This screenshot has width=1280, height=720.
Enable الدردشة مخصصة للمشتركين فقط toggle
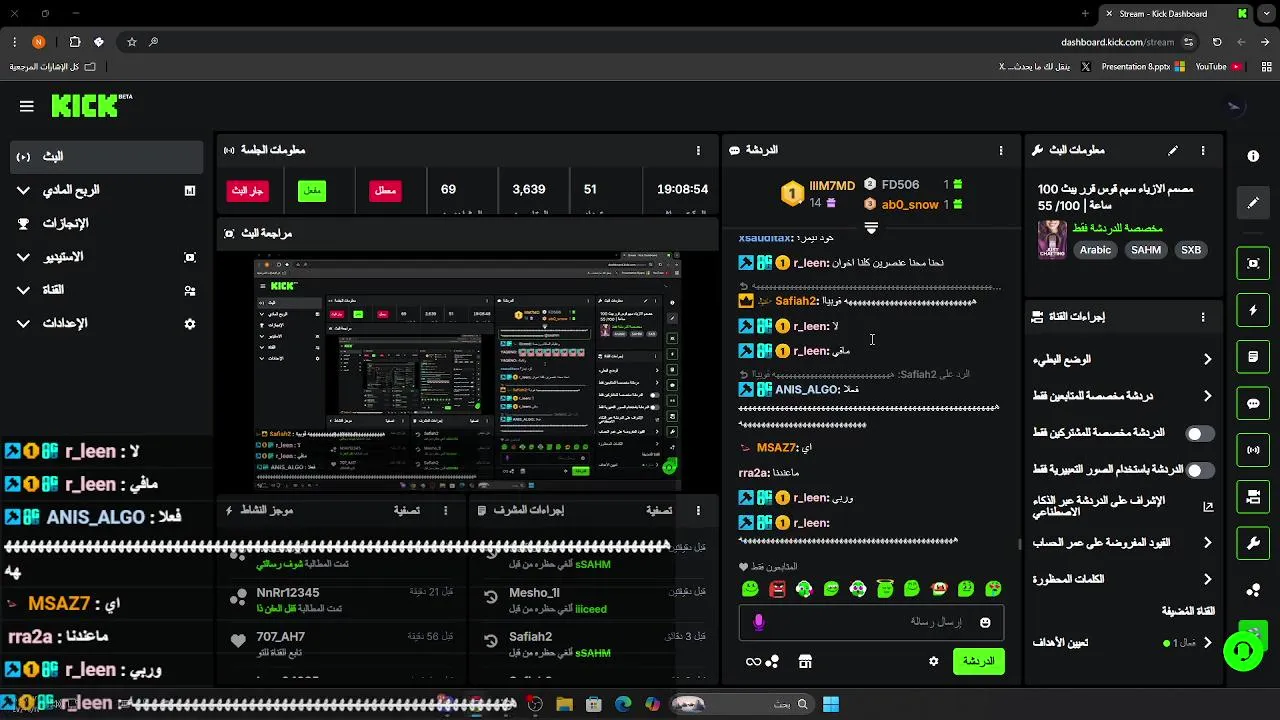tap(1200, 433)
